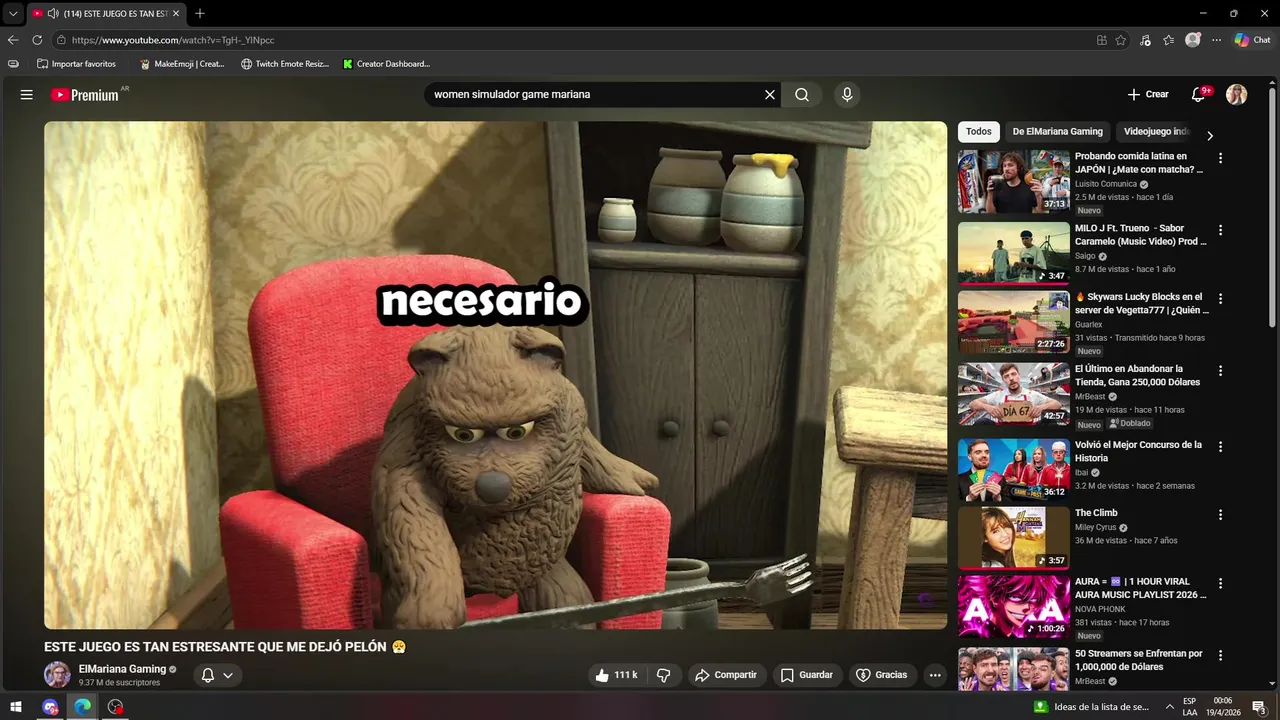The height and width of the screenshot is (720, 1280).
Task: Open the apps icon in address bar
Action: [1101, 40]
